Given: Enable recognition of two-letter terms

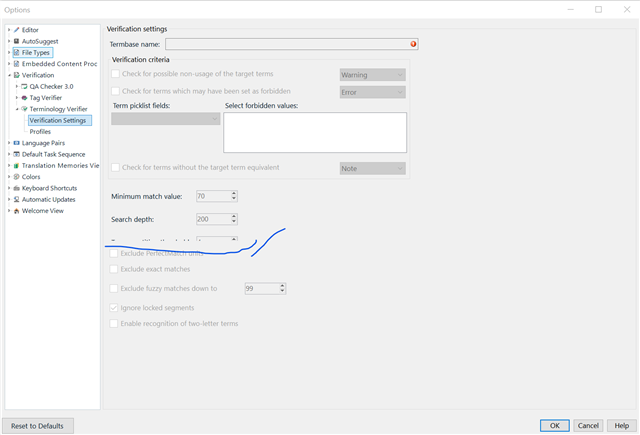Looking at the screenshot, I should click(x=114, y=324).
